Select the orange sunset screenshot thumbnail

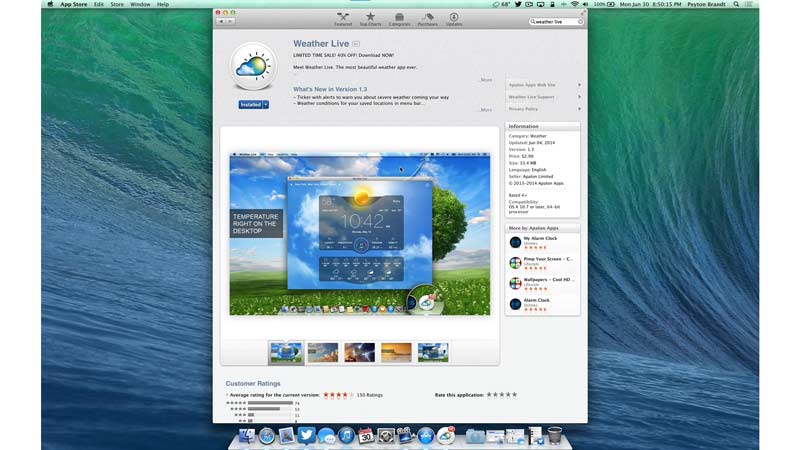(396, 353)
